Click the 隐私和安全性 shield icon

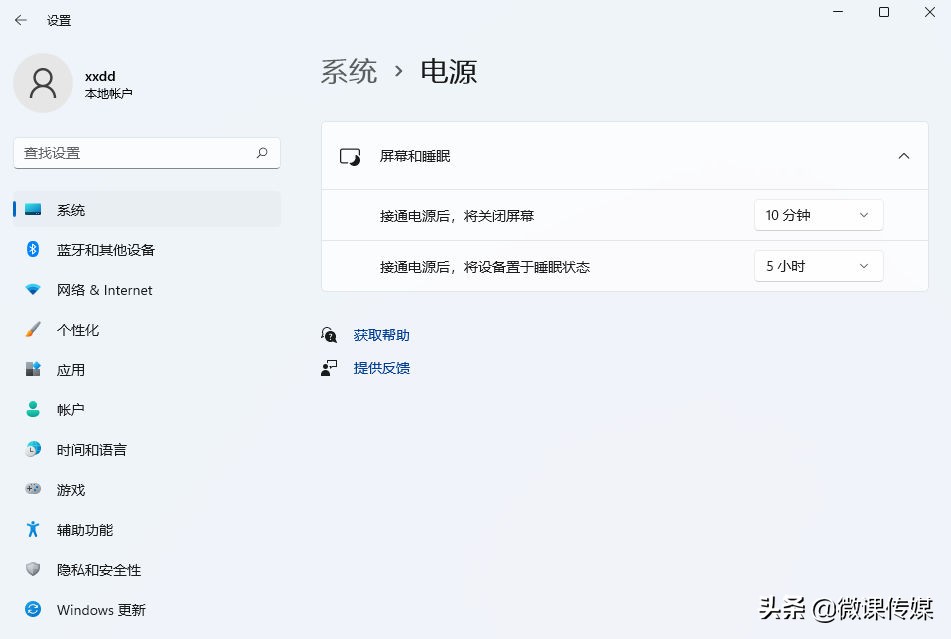(x=33, y=569)
